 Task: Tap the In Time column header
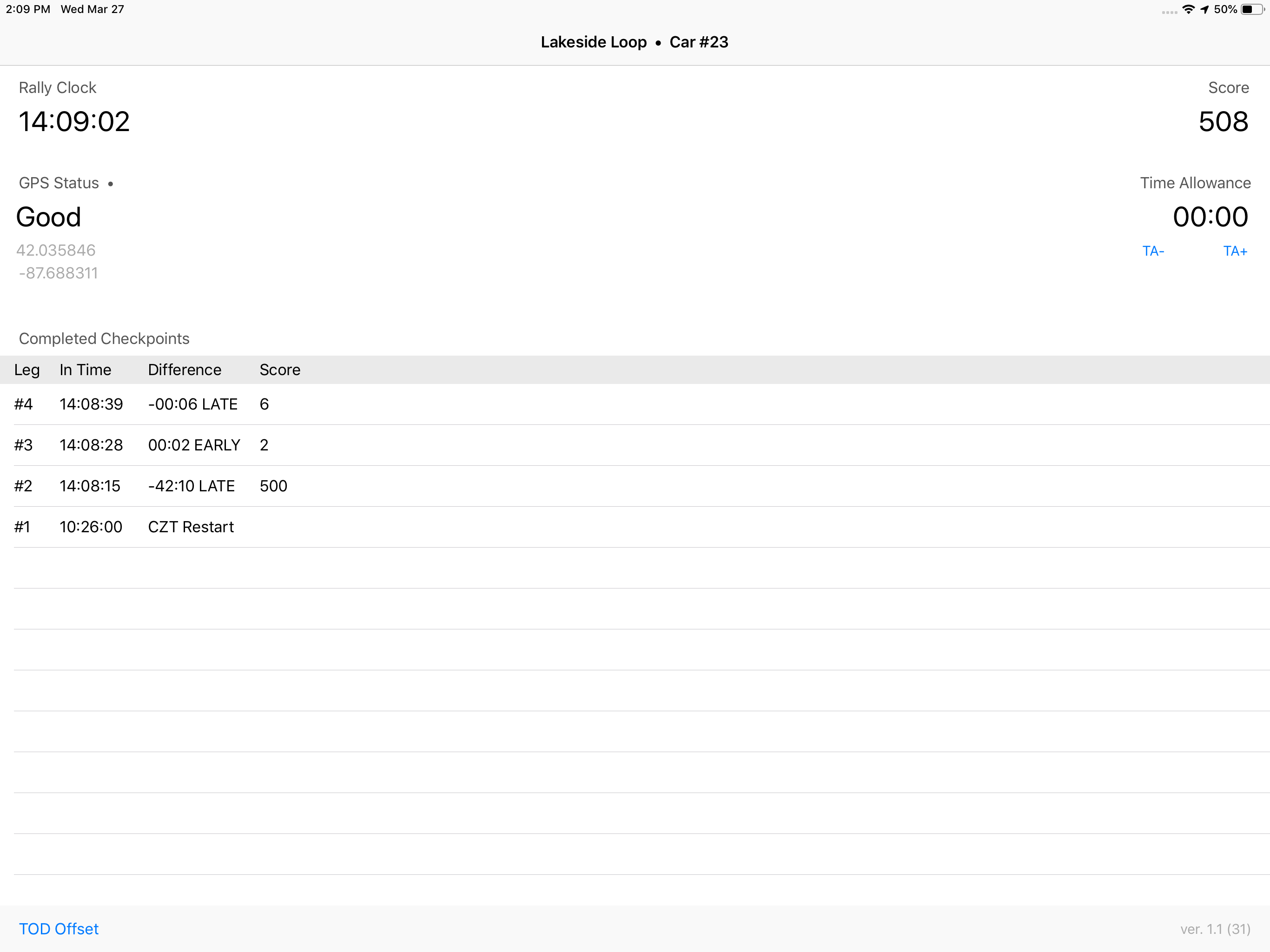click(85, 370)
